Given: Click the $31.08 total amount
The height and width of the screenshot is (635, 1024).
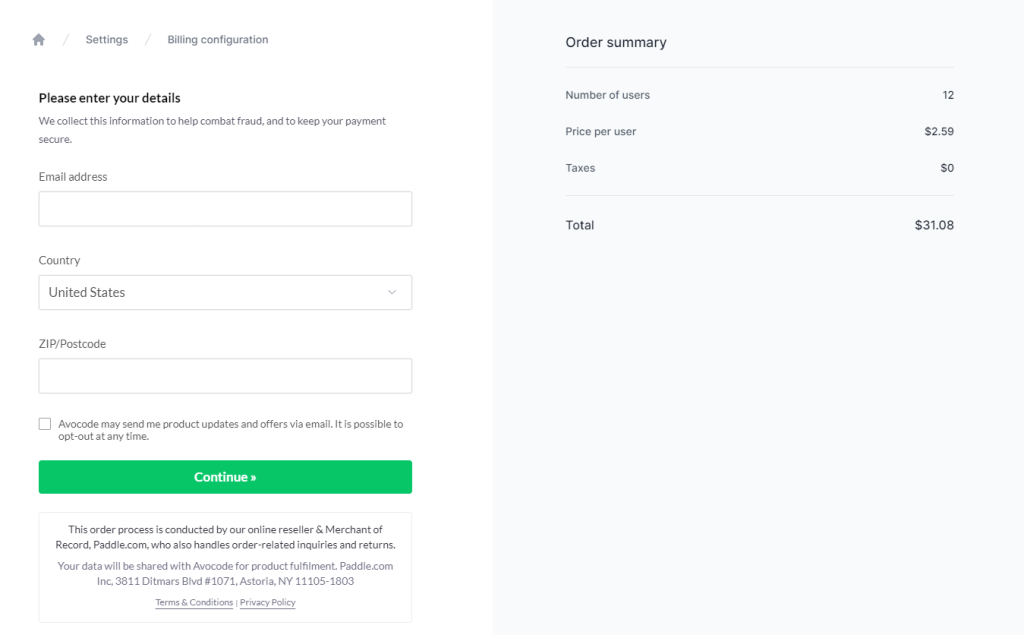Looking at the screenshot, I should point(934,225).
